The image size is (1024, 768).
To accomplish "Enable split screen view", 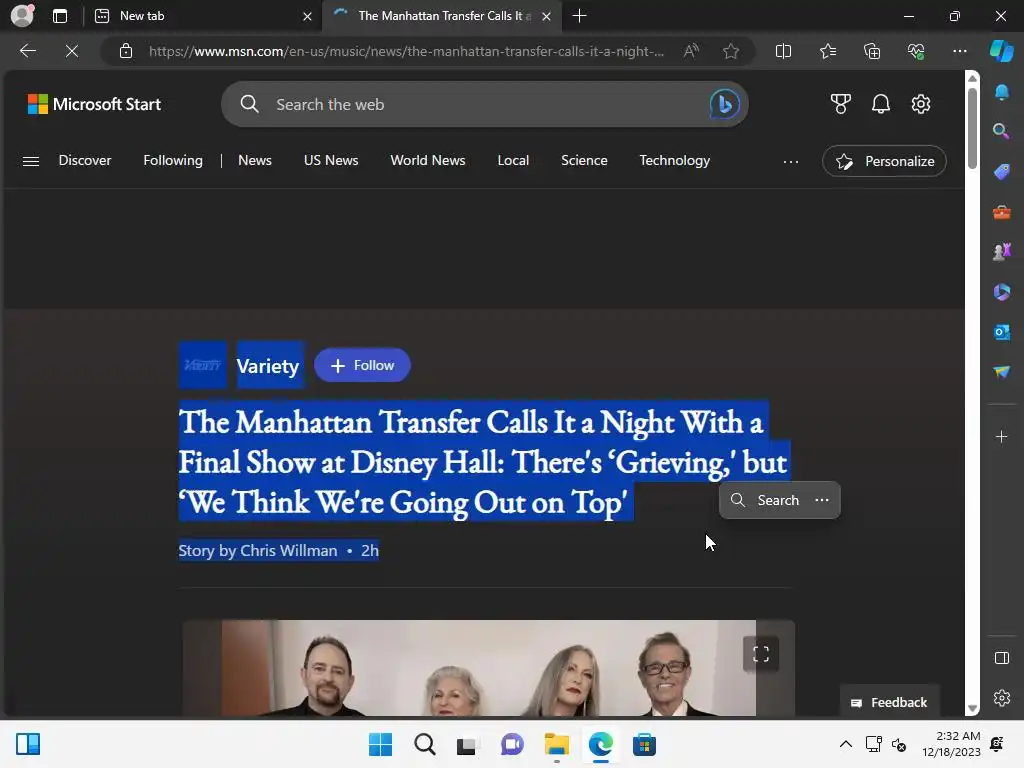I will (x=783, y=51).
